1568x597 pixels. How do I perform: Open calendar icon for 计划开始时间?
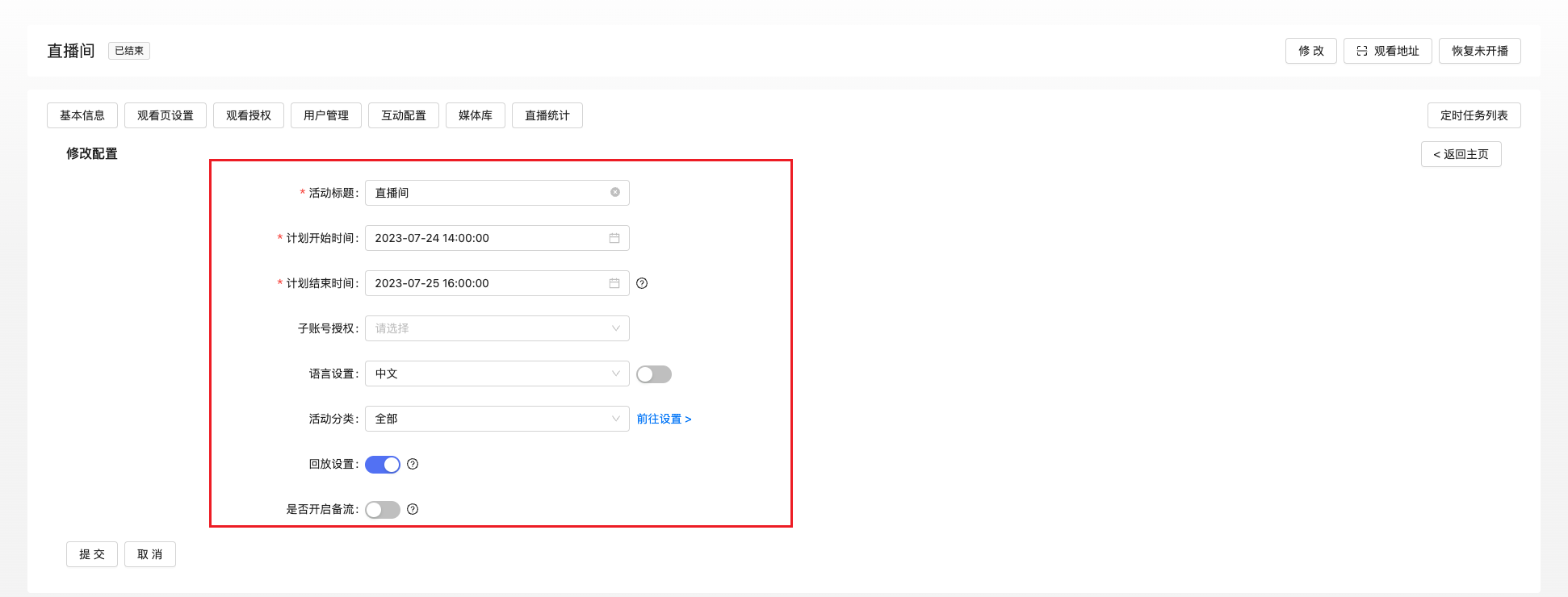614,238
